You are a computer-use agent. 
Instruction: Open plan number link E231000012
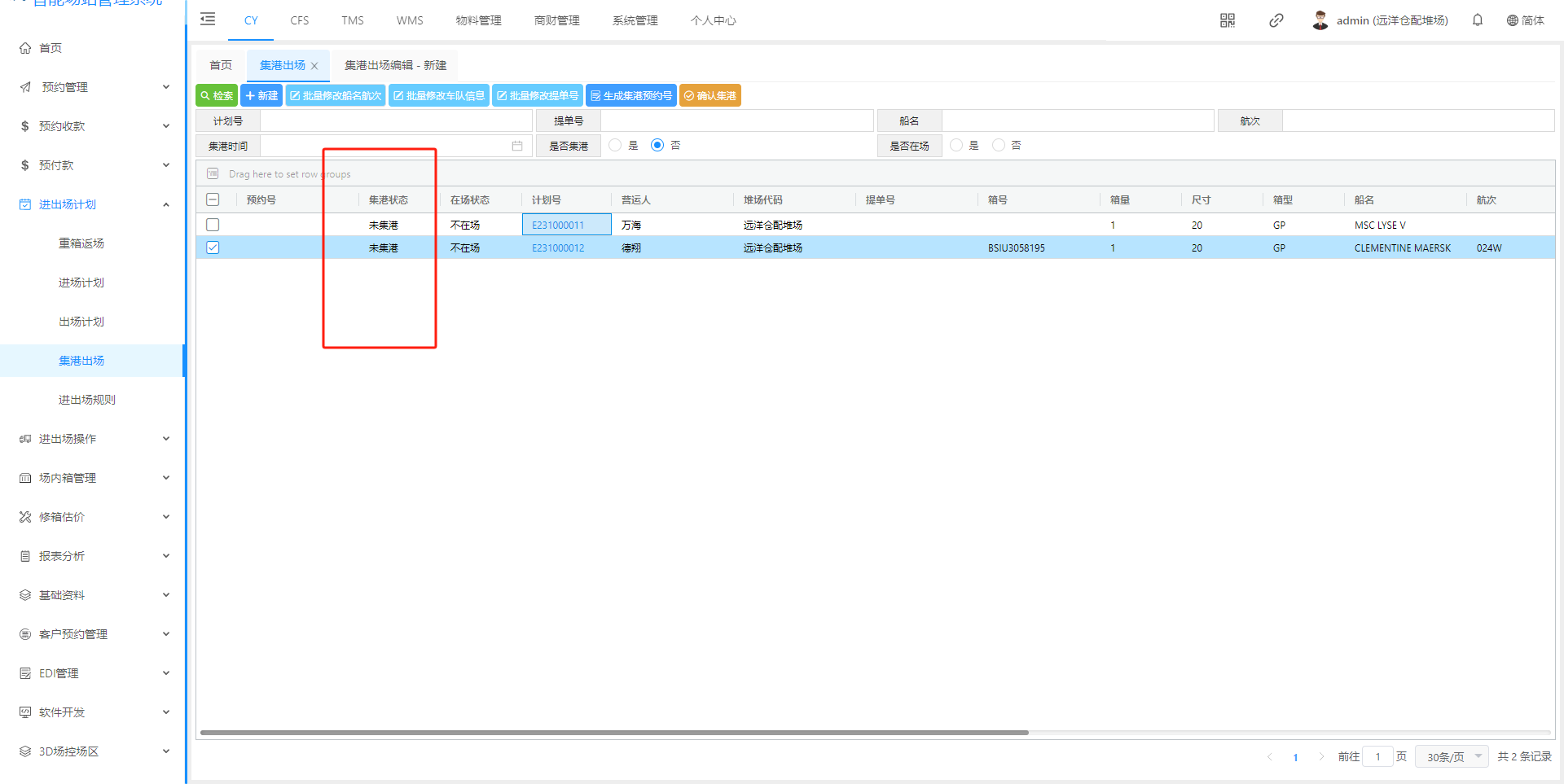558,248
